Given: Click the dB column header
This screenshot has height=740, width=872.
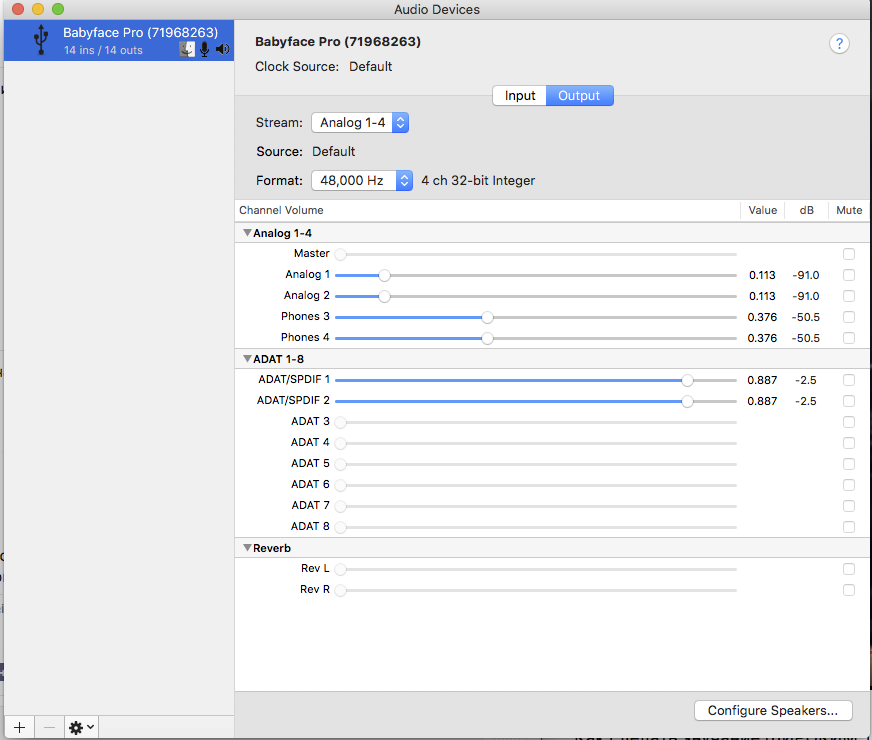Looking at the screenshot, I should 806,210.
